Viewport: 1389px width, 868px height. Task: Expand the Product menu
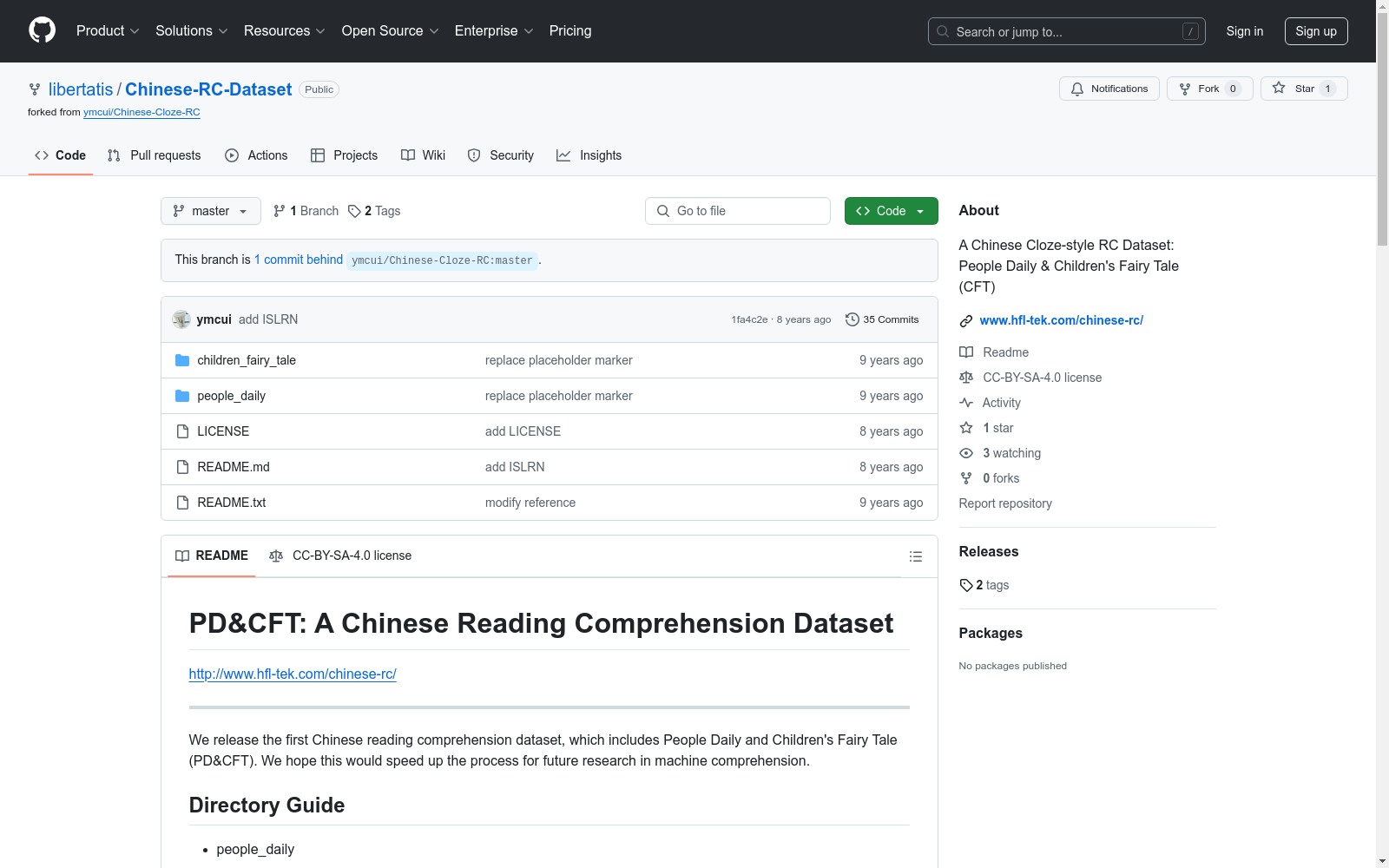coord(108,31)
